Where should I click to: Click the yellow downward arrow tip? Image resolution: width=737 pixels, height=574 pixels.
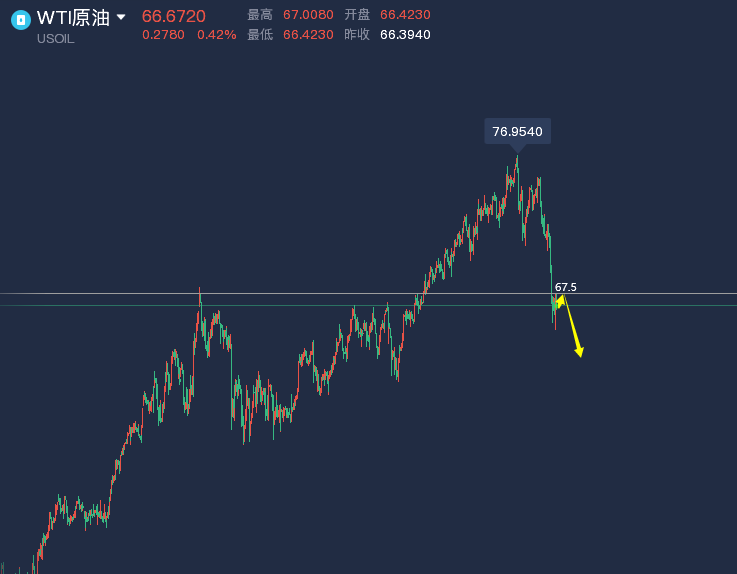[x=580, y=353]
